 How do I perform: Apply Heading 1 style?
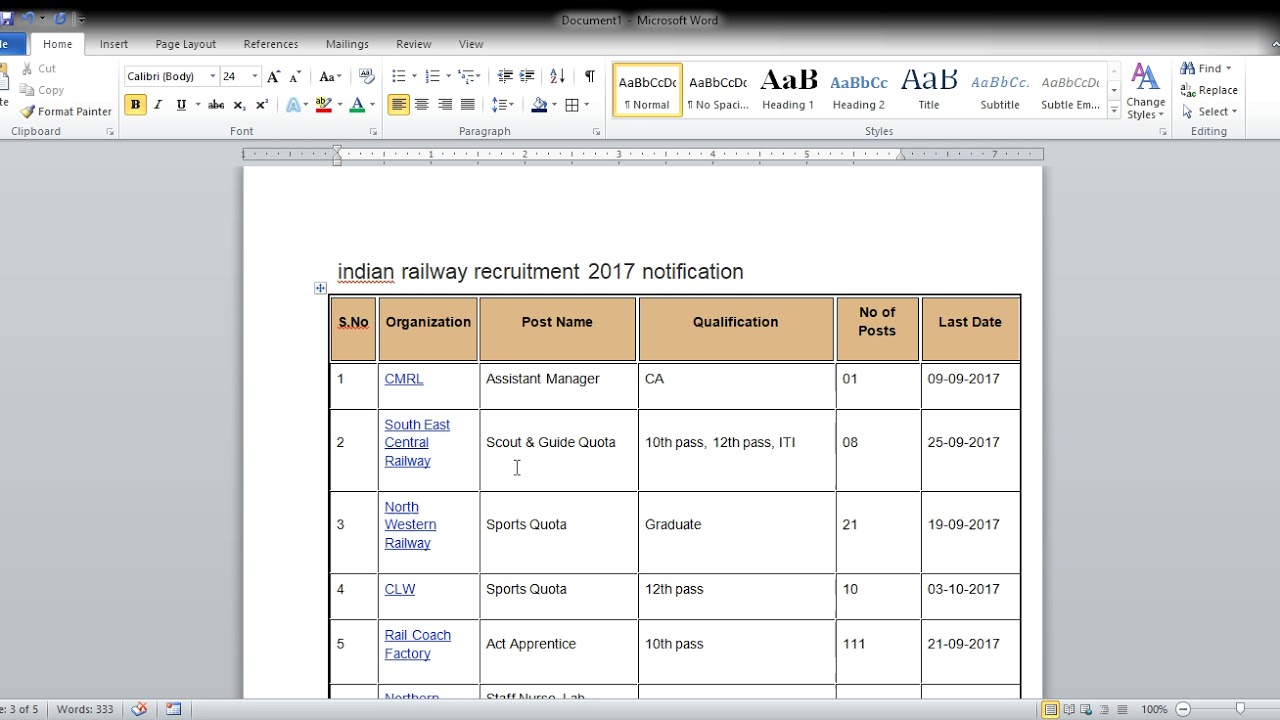(788, 90)
